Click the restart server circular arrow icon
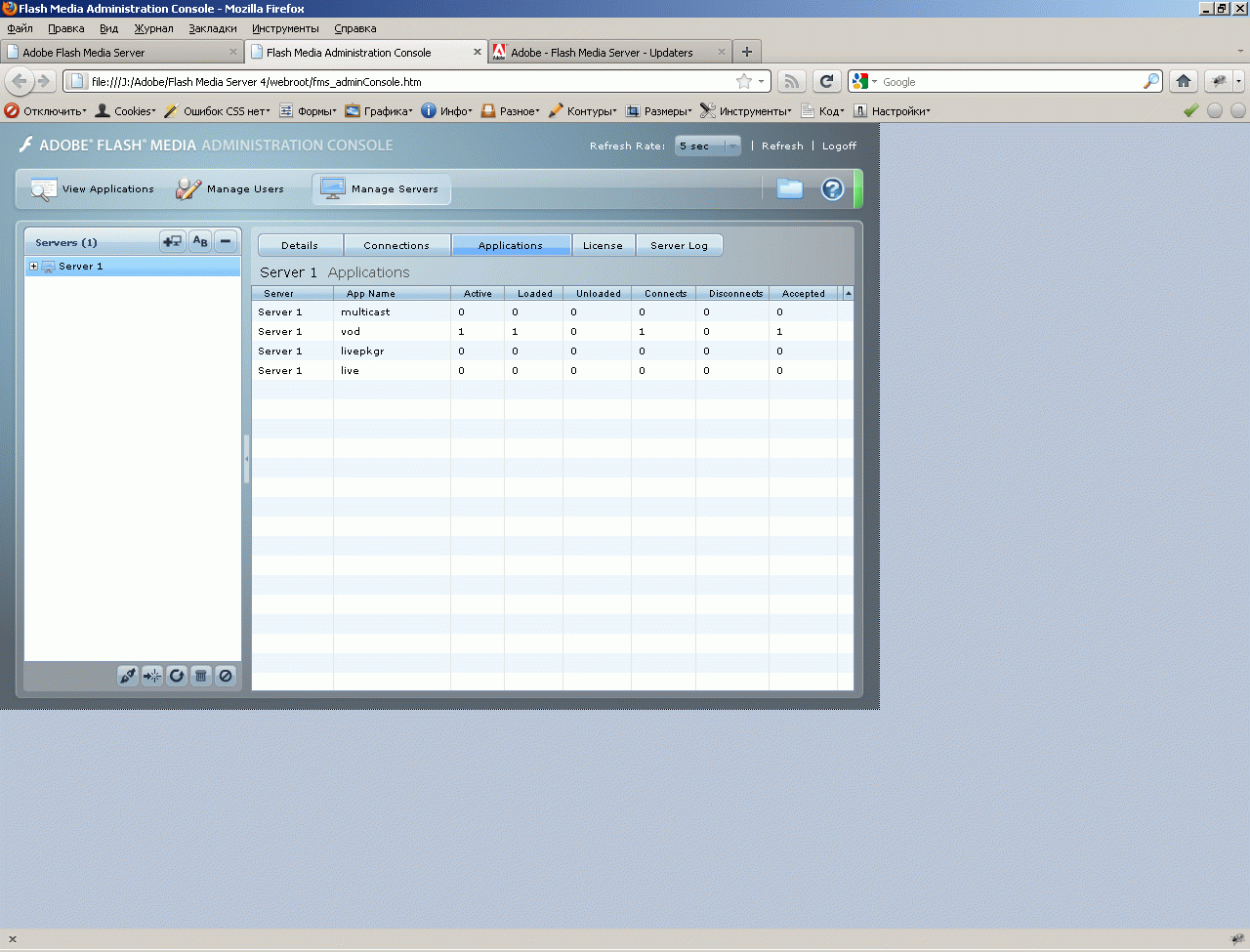 click(x=177, y=676)
